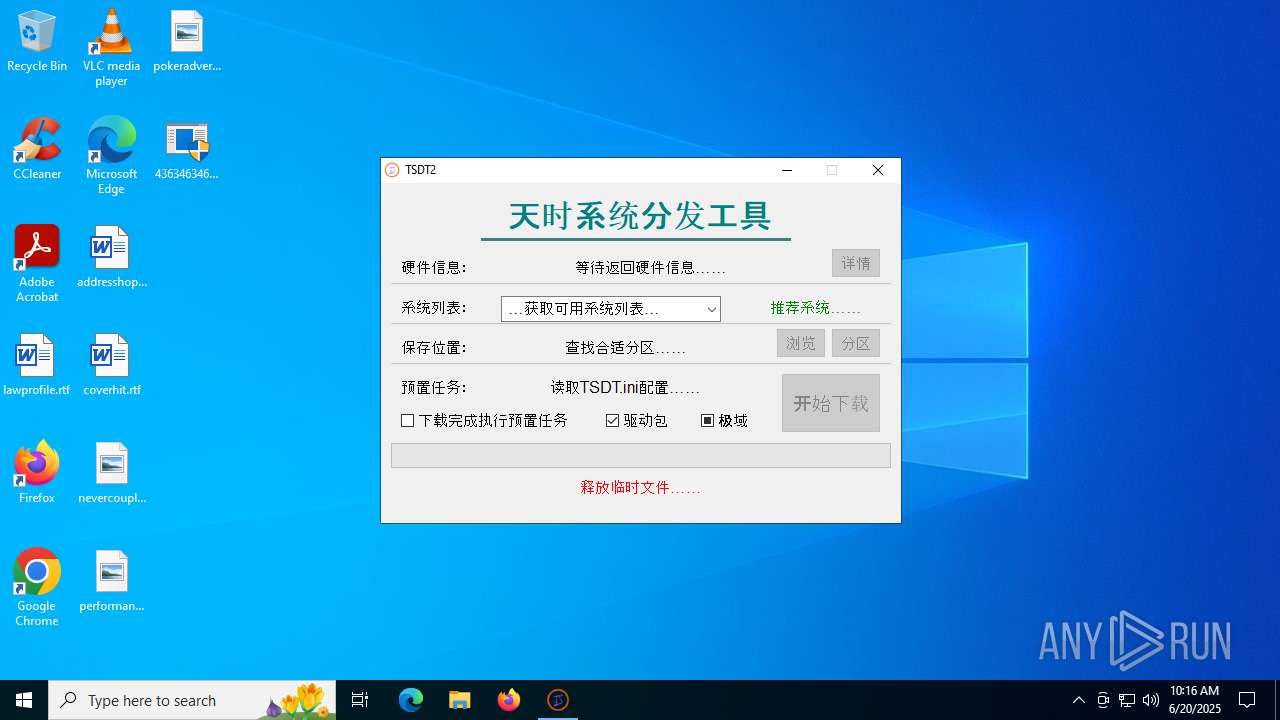Select the addresshop Word document icon
1280x720 pixels.
coord(111,257)
